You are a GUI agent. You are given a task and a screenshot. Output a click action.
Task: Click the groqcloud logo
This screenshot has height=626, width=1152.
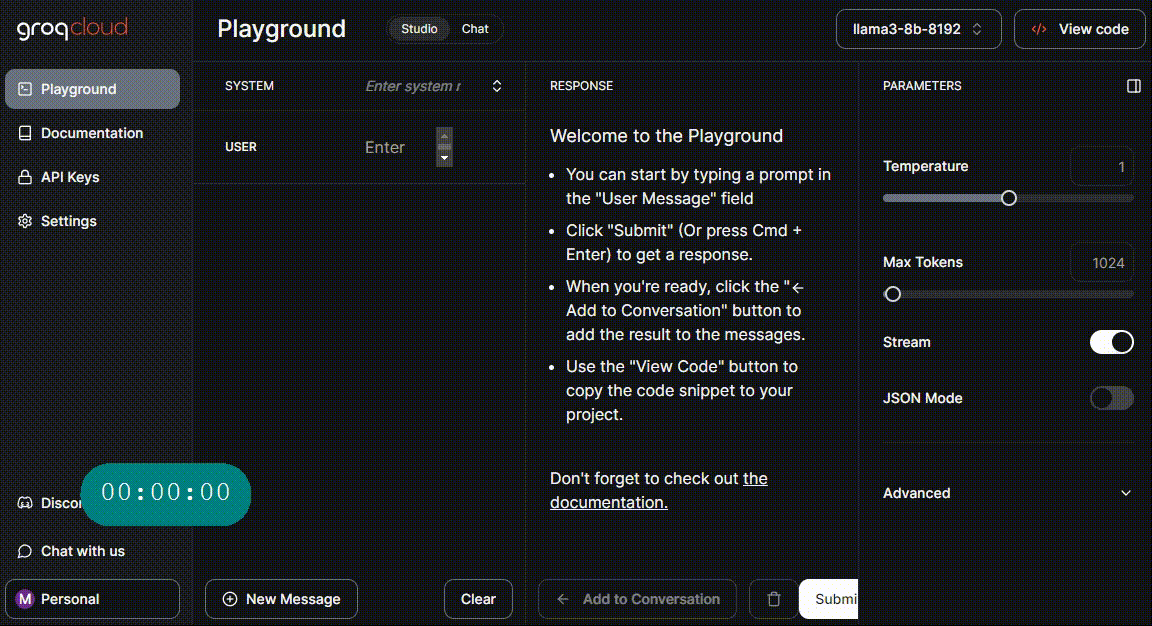pyautogui.click(x=72, y=29)
